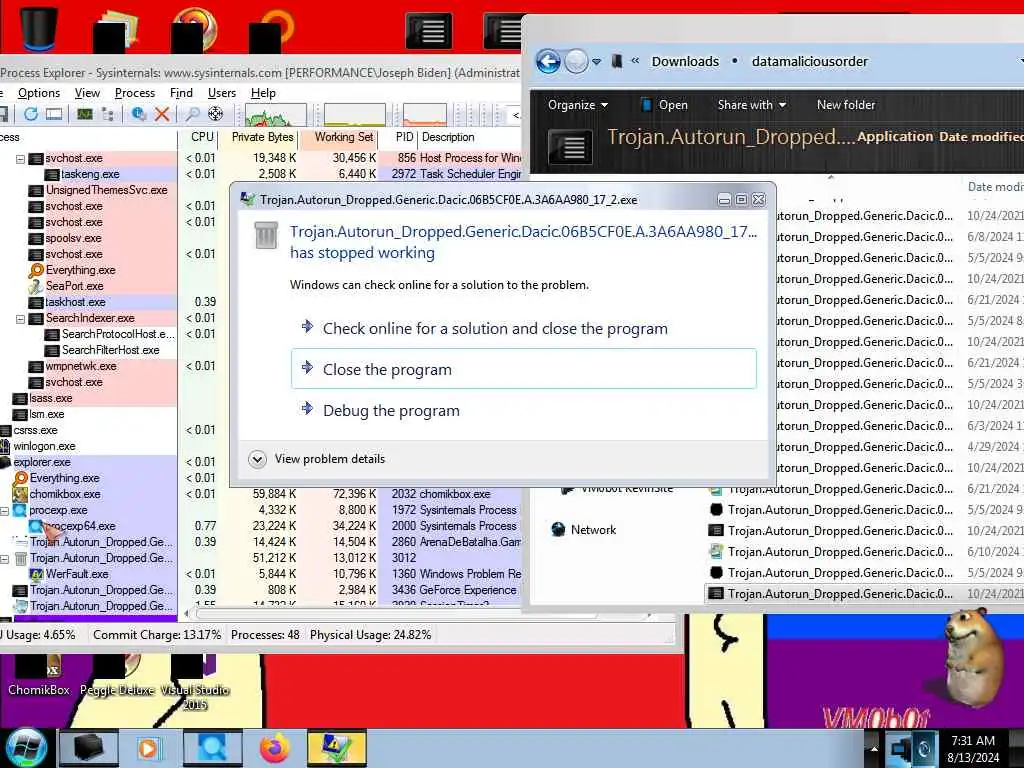Choose Close the program

click(x=524, y=369)
